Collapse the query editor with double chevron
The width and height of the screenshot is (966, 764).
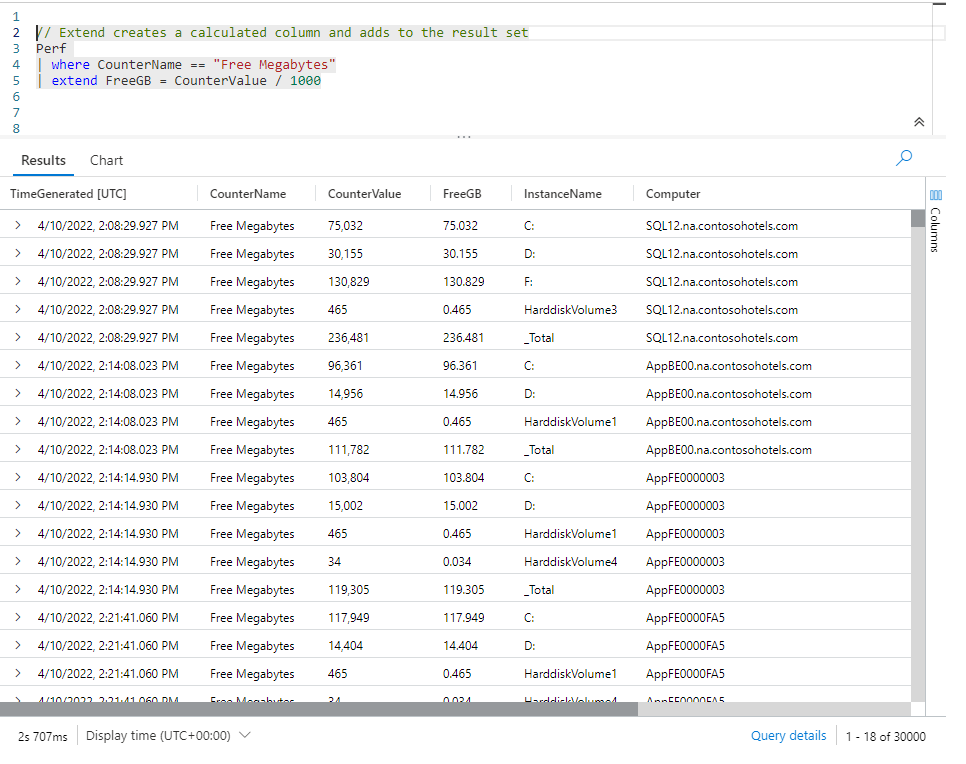pos(919,122)
